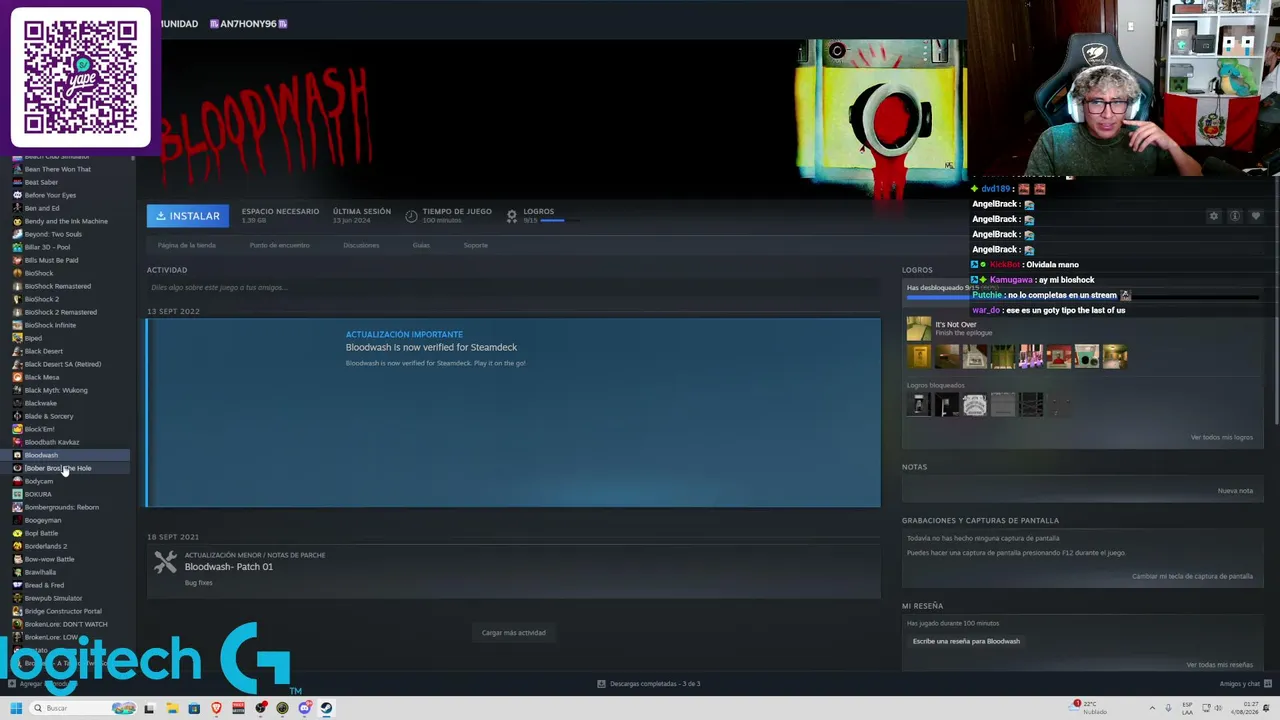Screen dimensions: 1280x720
Task: Open downloads via the download status icon
Action: [x=601, y=684]
